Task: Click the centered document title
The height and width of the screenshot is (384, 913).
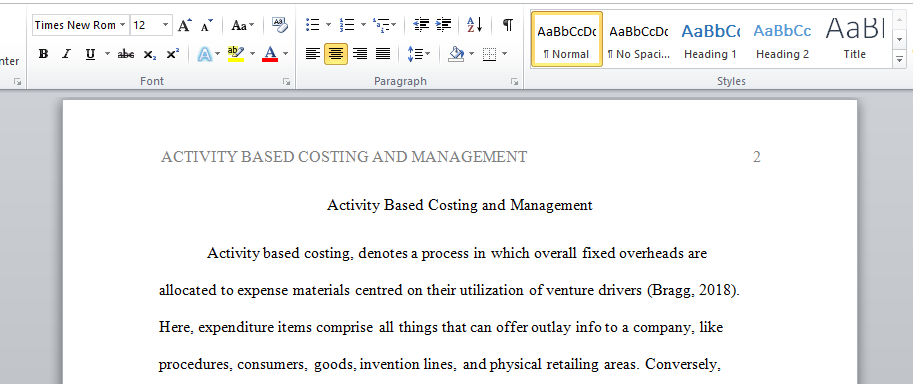Action: pos(459,205)
